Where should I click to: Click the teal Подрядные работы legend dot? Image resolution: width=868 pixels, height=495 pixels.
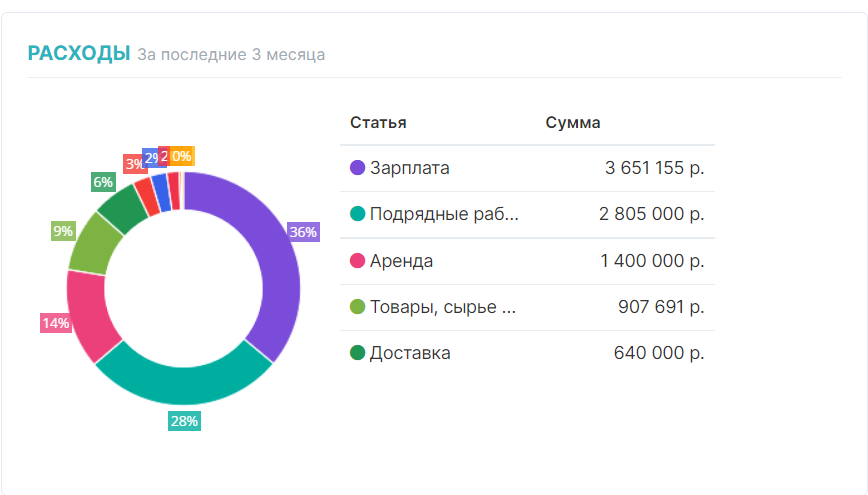click(357, 214)
